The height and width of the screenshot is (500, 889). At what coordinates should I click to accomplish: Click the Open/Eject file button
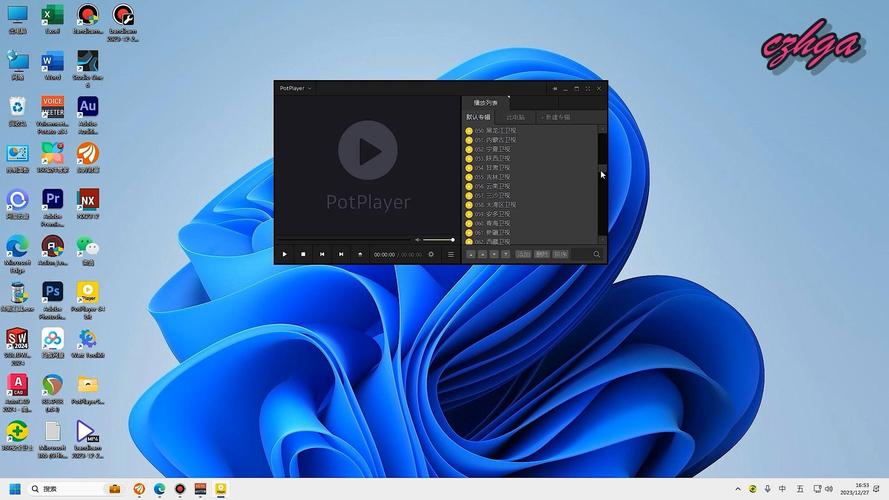(360, 254)
